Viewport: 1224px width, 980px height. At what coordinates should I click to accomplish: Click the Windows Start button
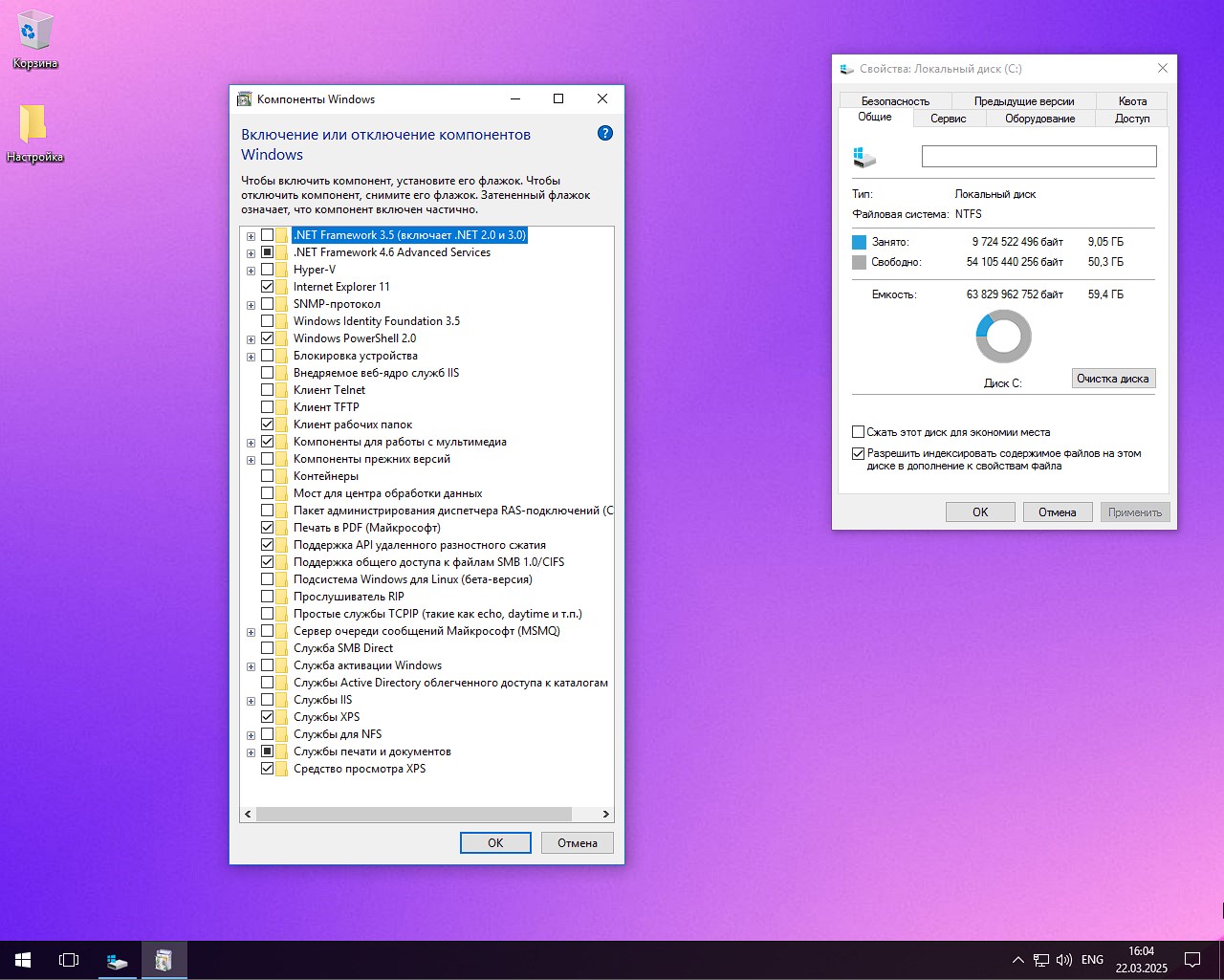[23, 960]
